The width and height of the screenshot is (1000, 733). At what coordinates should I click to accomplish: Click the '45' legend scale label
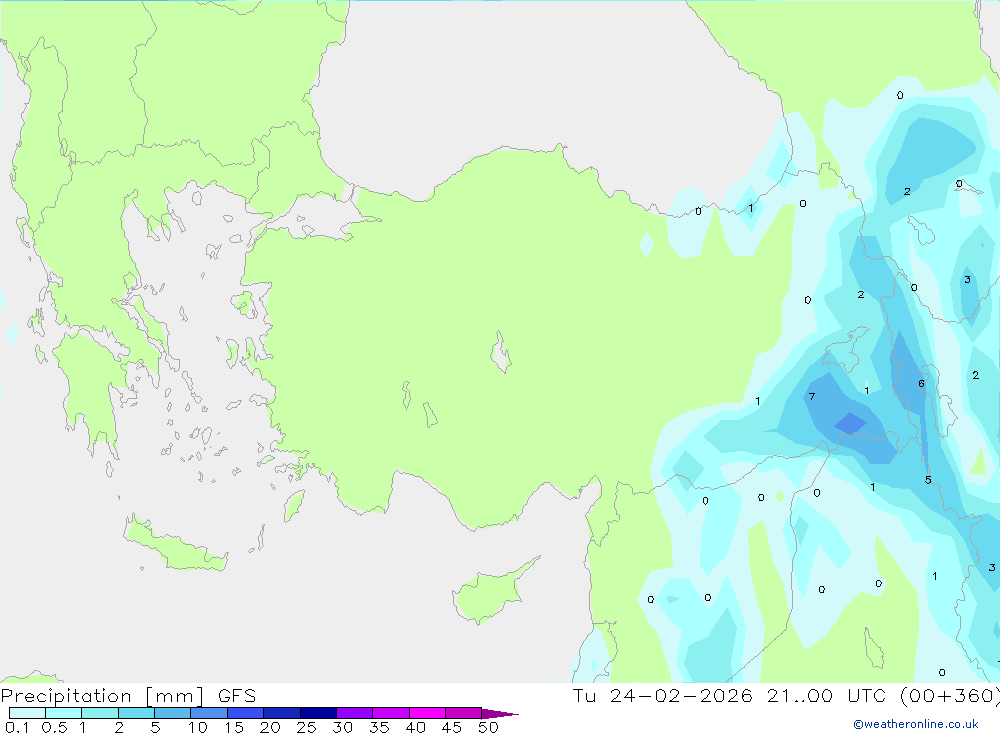[x=452, y=727]
